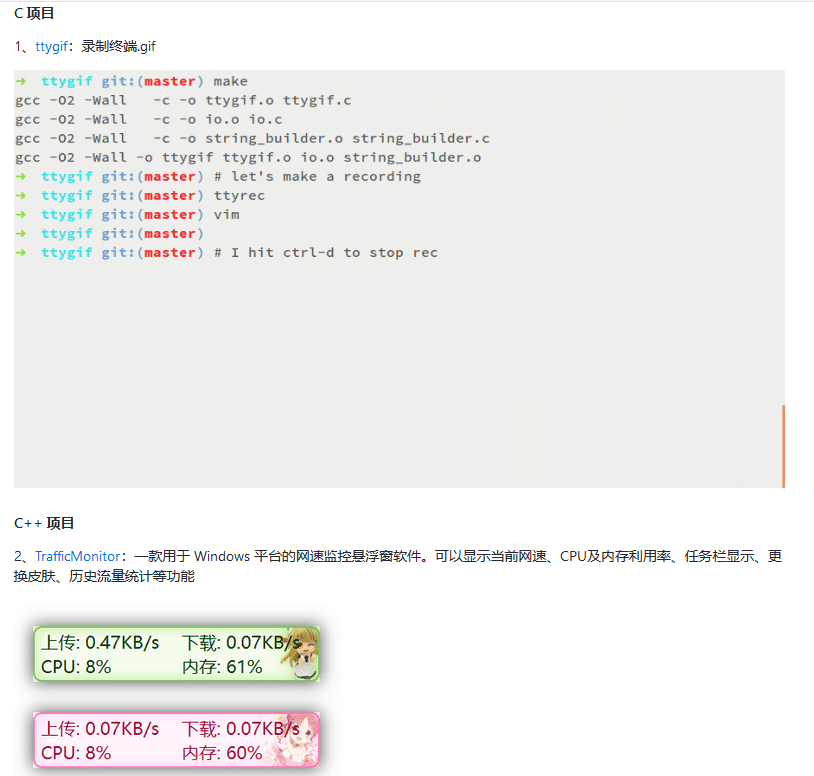
Task: Click the pink TrafficMonitor skin preview
Action: point(177,740)
